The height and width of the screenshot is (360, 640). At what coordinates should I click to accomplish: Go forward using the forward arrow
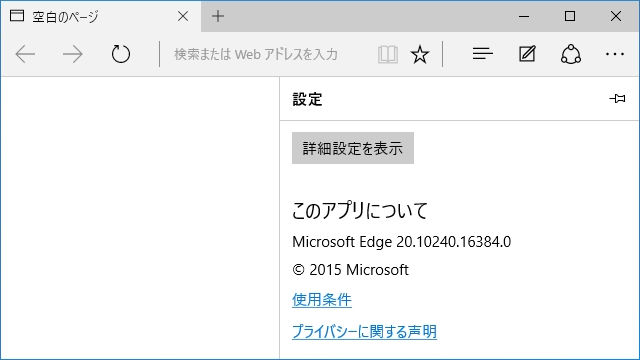[x=73, y=54]
